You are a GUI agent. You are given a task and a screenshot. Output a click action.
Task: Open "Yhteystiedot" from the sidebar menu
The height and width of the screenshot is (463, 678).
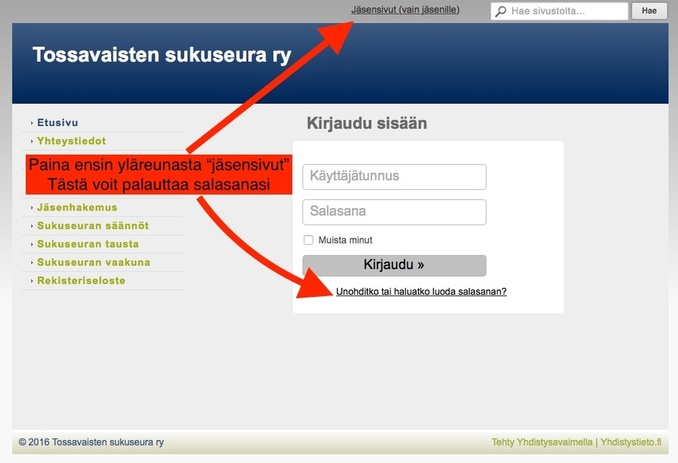pos(71,141)
